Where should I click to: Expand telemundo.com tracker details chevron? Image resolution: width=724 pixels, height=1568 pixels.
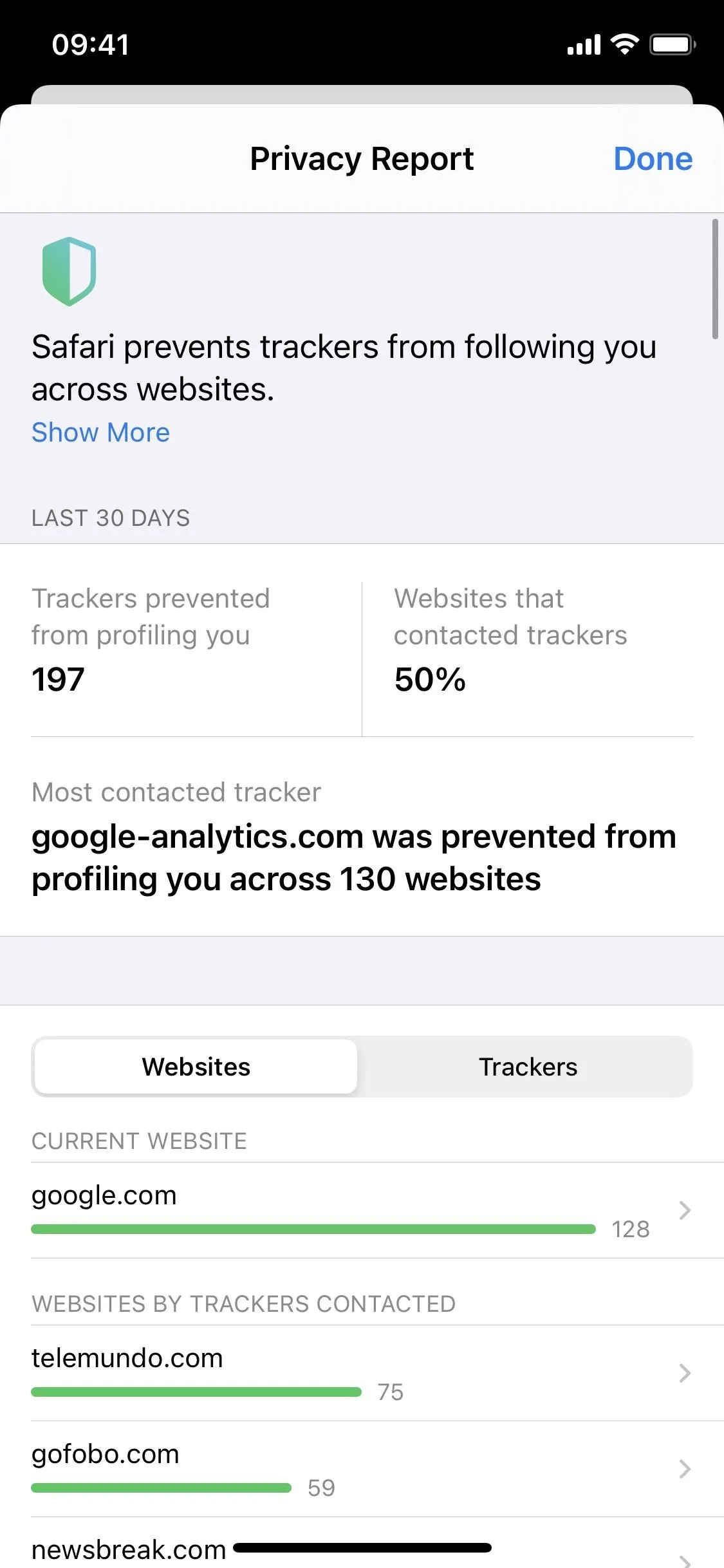685,1373
